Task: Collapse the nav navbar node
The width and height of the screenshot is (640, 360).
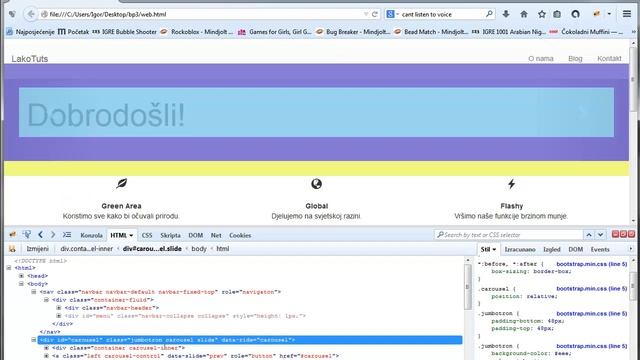Action: [34, 292]
